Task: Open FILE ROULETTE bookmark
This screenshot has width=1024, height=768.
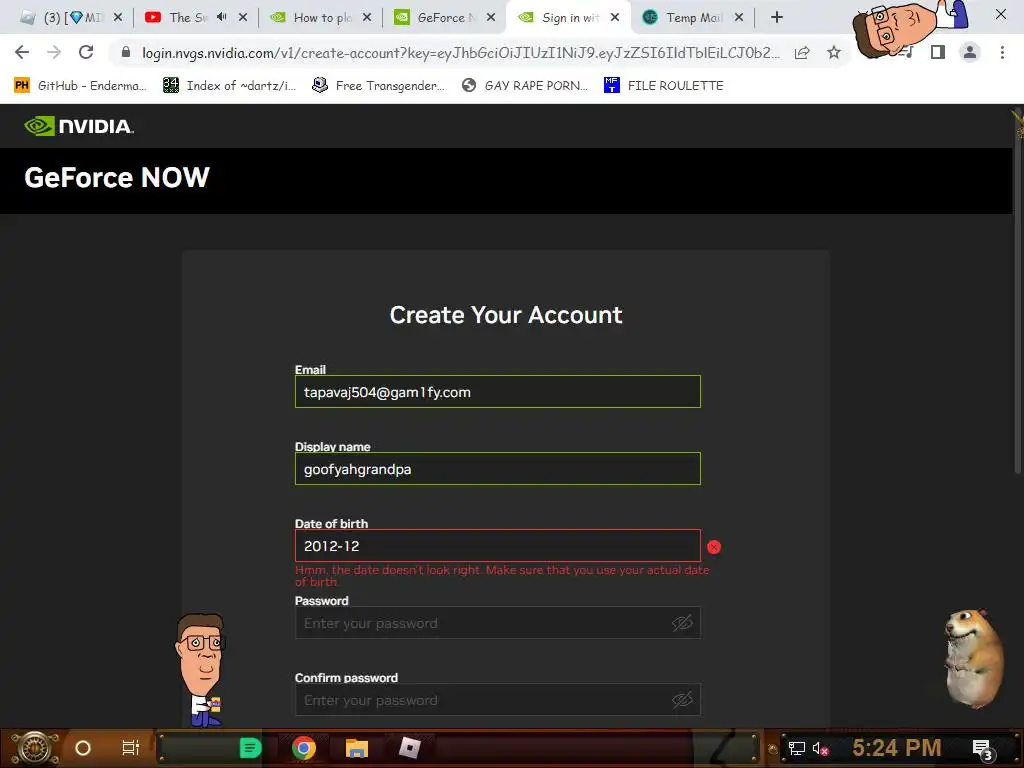Action: 664,86
